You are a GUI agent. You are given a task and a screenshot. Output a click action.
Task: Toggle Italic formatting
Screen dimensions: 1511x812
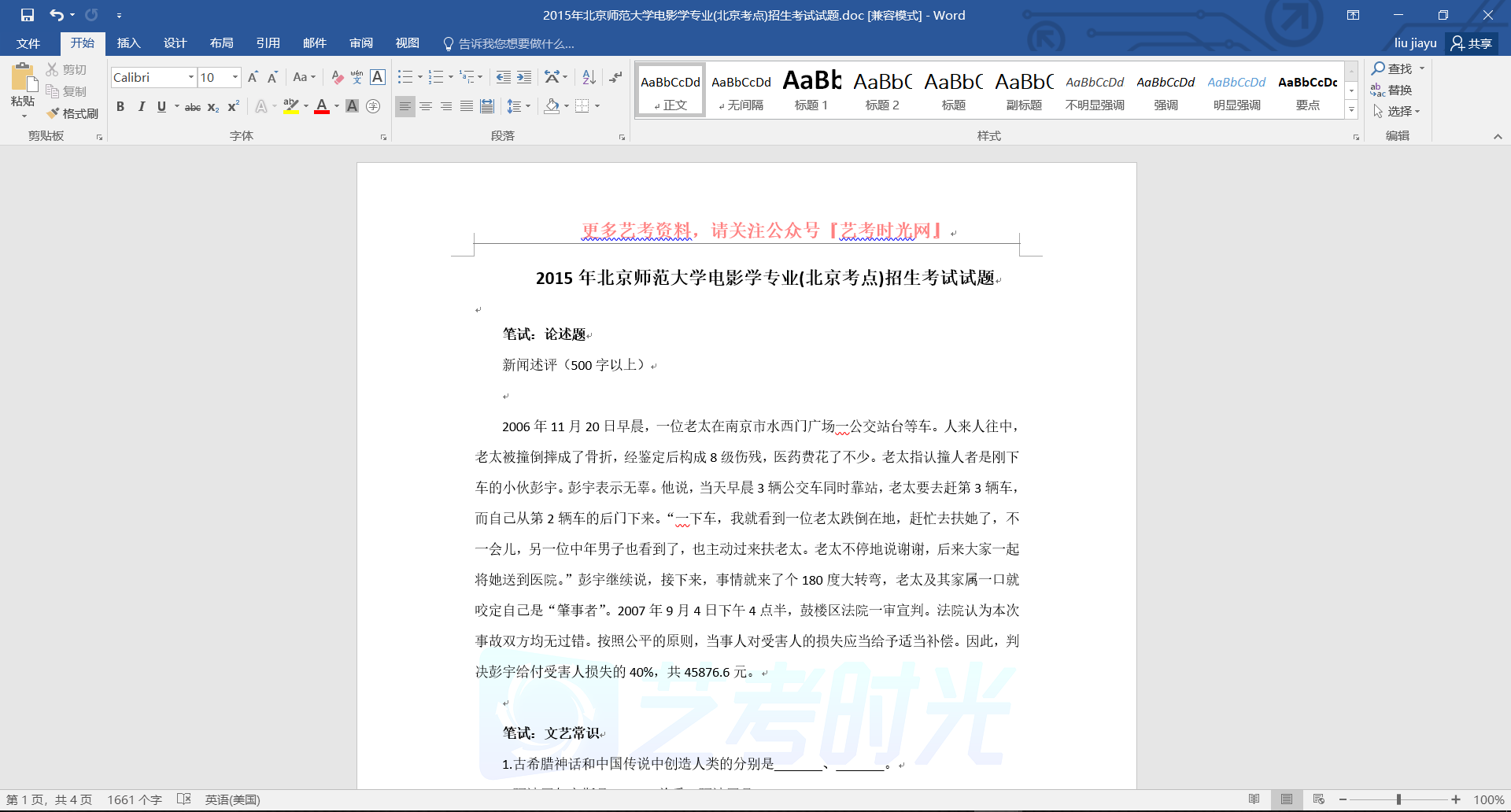click(x=141, y=107)
